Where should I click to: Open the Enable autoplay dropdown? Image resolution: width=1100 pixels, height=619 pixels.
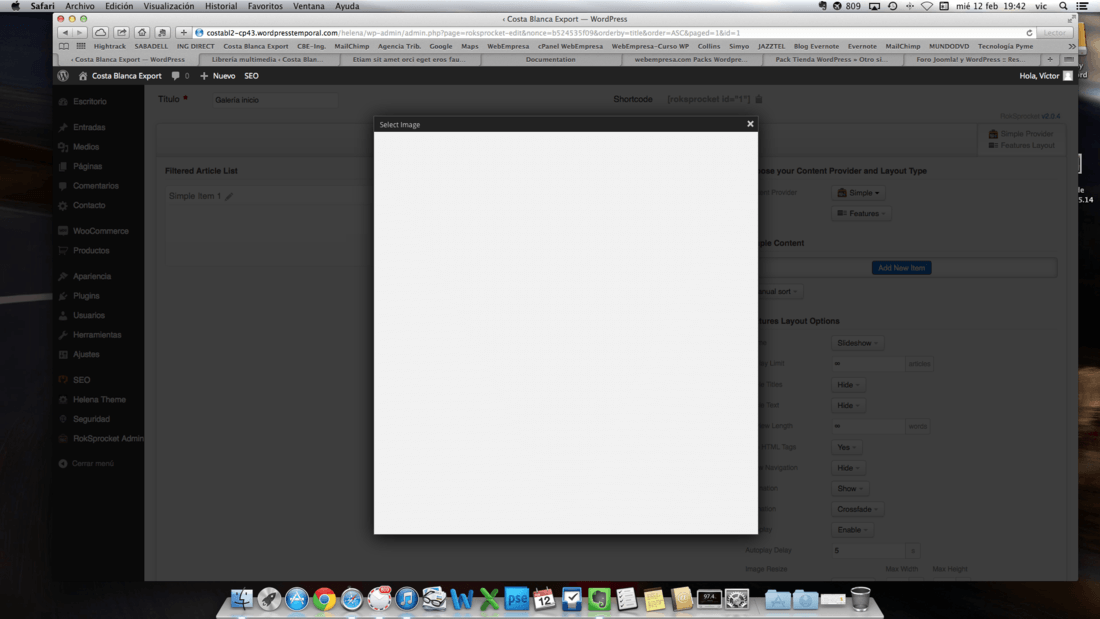[x=852, y=530]
